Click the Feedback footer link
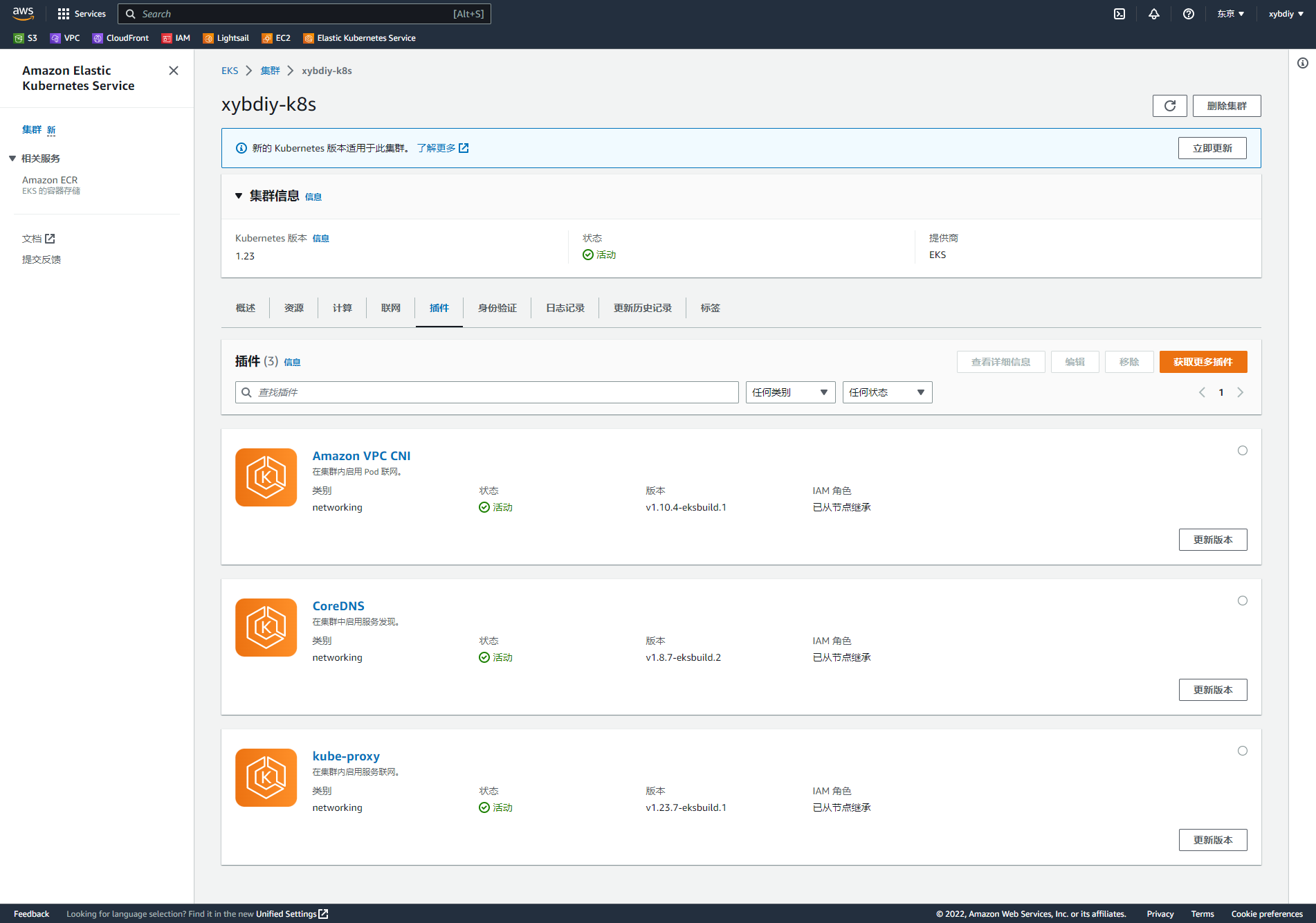This screenshot has width=1316, height=923. 32,914
